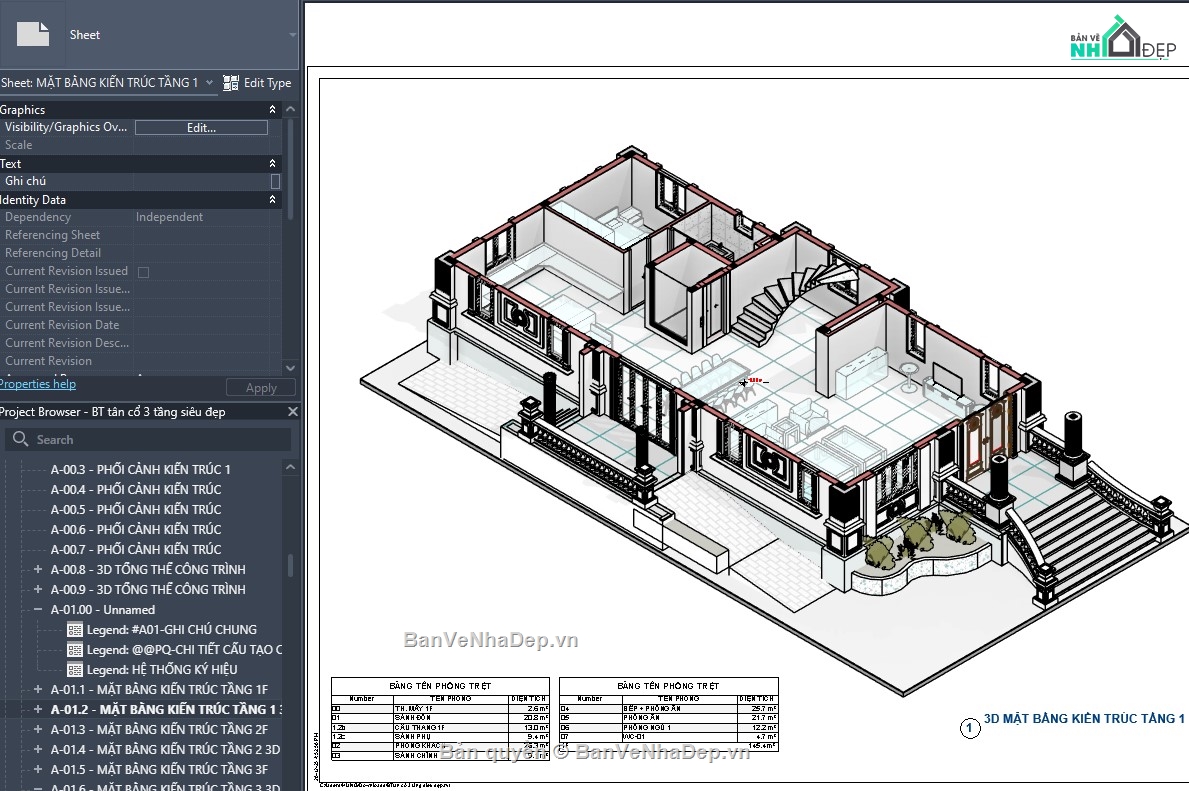Click the Bản Vẽ Nhà Đẹp logo

[1122, 39]
